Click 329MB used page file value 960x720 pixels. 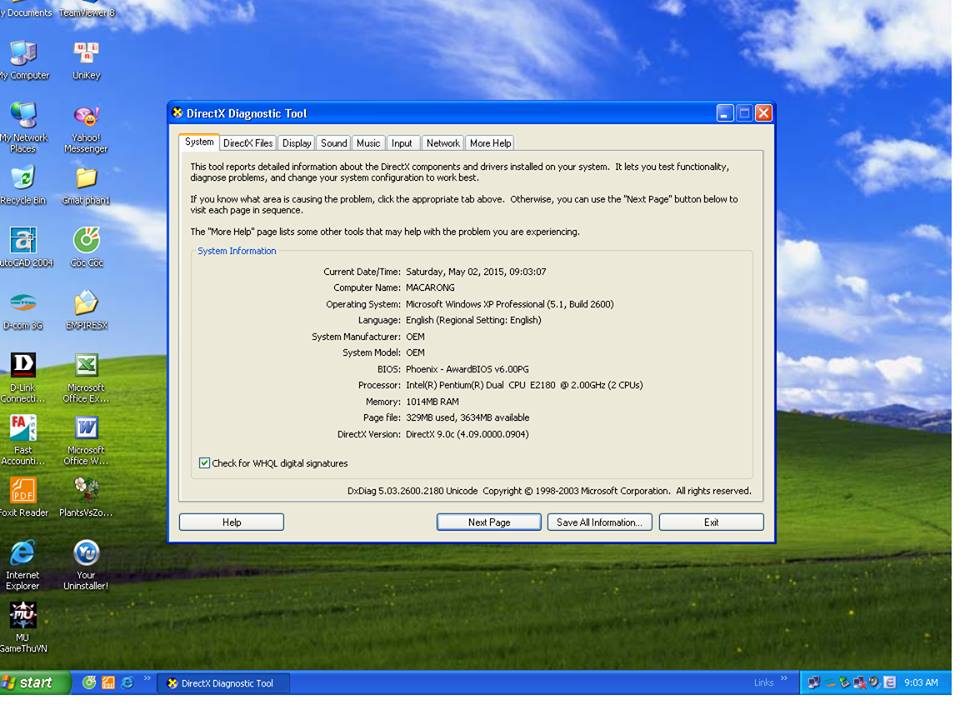pyautogui.click(x=467, y=418)
